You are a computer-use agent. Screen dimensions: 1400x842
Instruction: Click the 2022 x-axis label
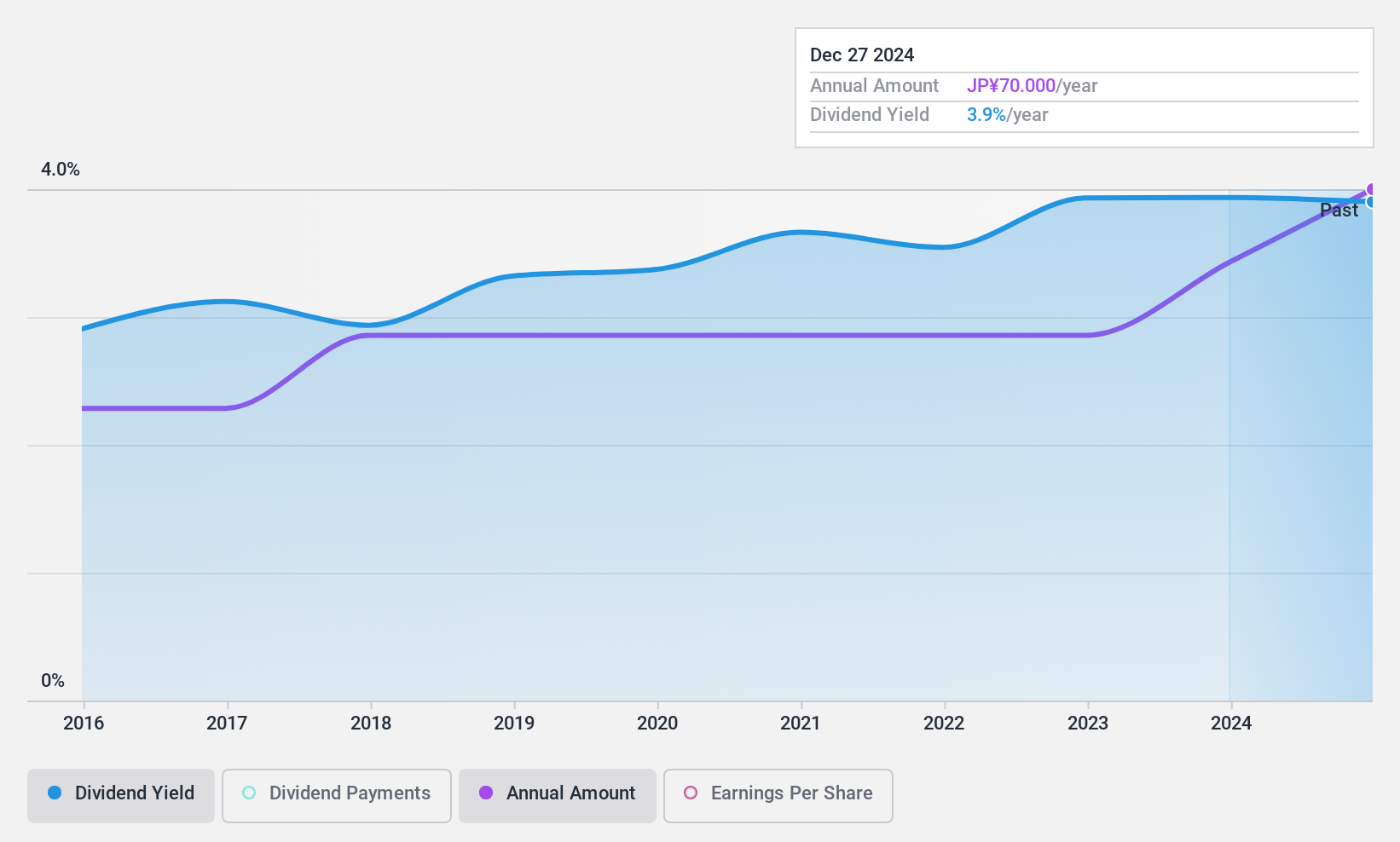click(x=944, y=723)
